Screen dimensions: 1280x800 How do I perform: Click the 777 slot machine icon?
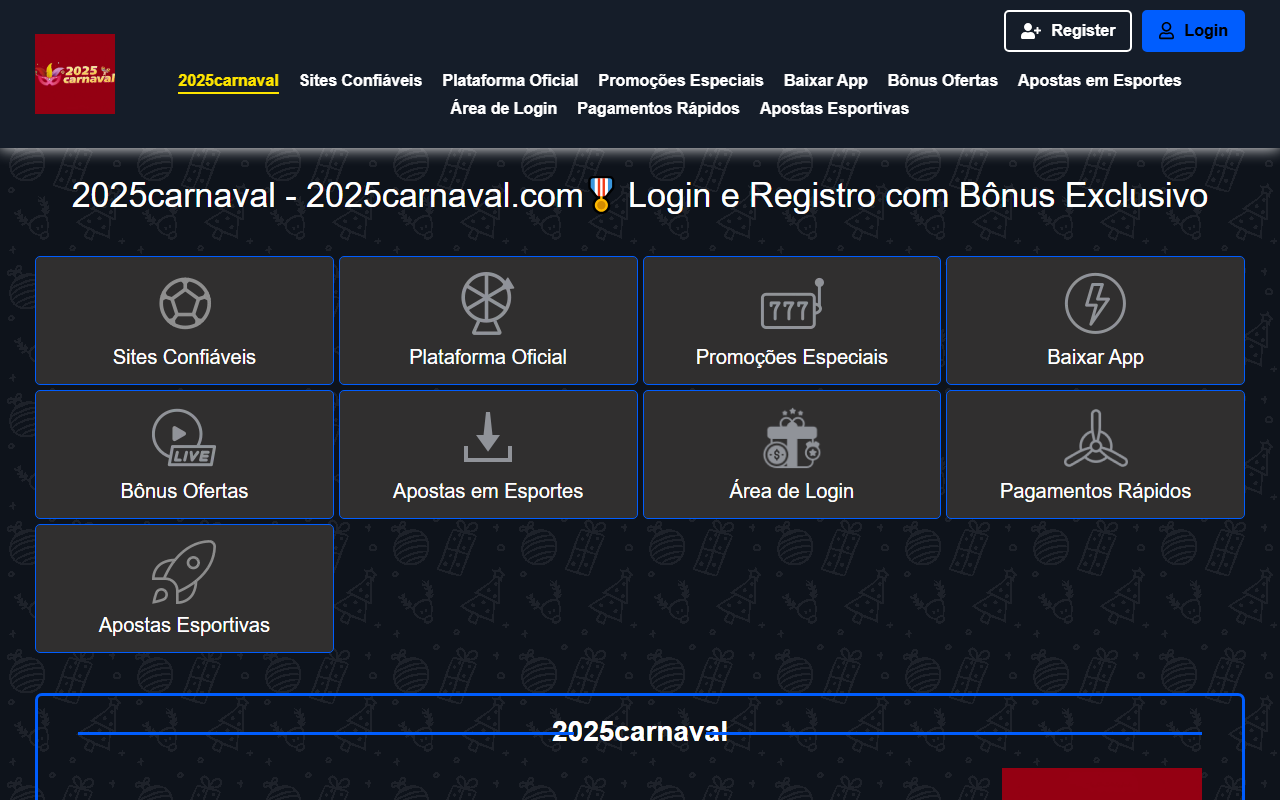point(791,304)
